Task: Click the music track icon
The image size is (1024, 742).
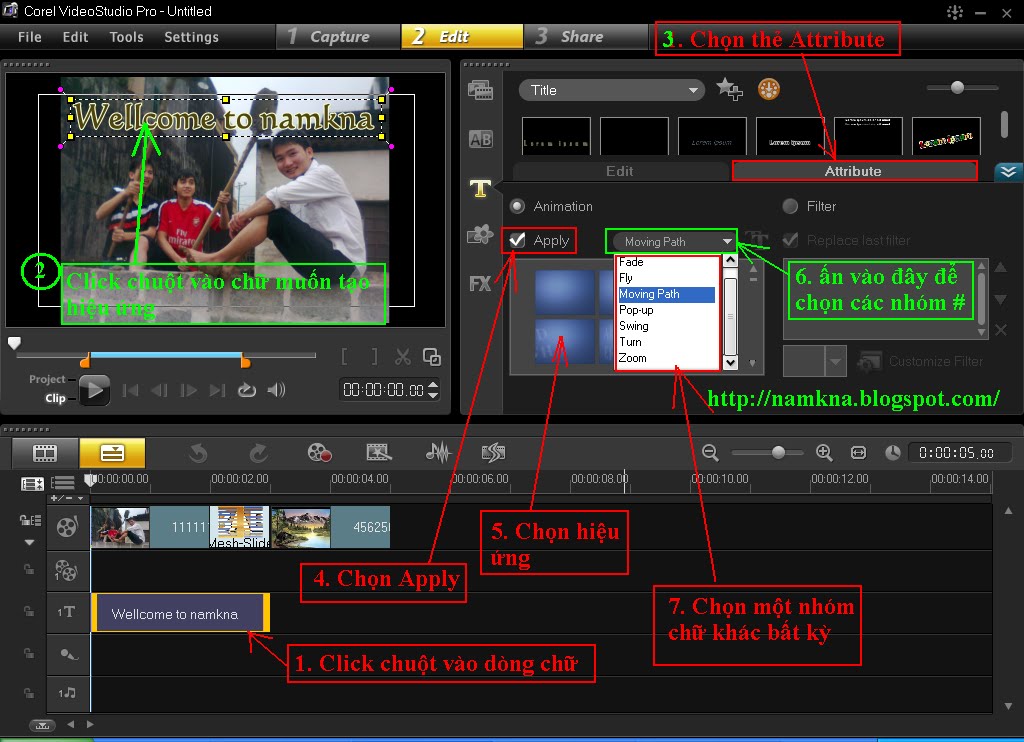Action: [67, 692]
